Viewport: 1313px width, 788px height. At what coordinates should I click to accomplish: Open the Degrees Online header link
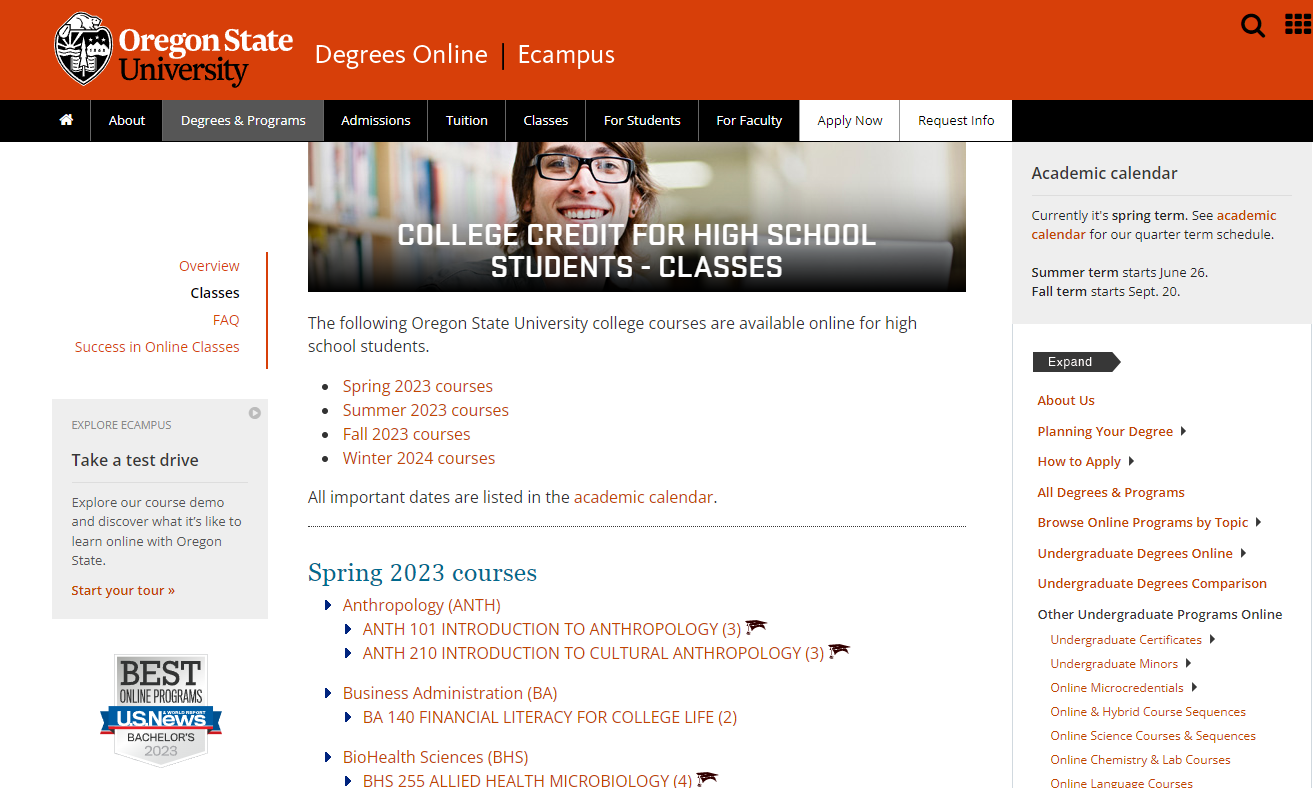401,54
